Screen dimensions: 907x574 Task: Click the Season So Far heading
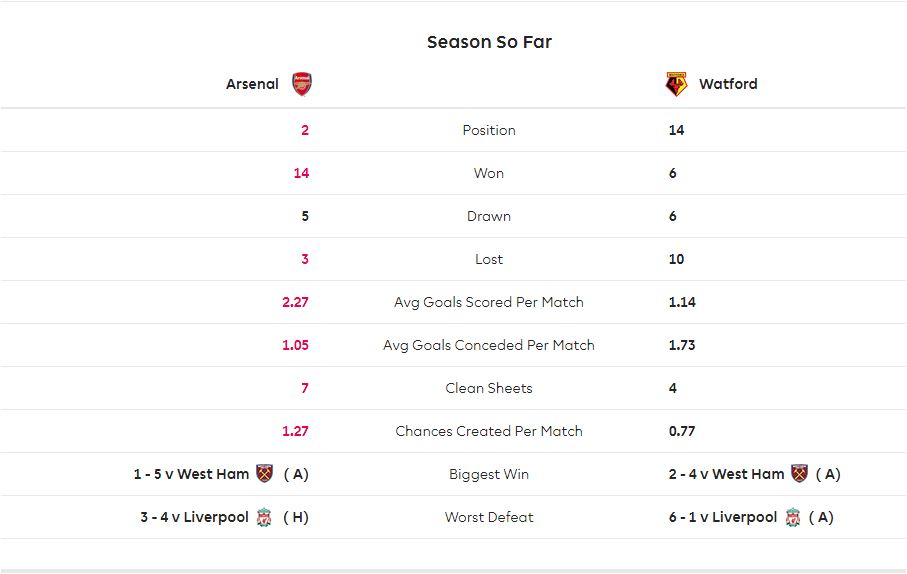489,42
